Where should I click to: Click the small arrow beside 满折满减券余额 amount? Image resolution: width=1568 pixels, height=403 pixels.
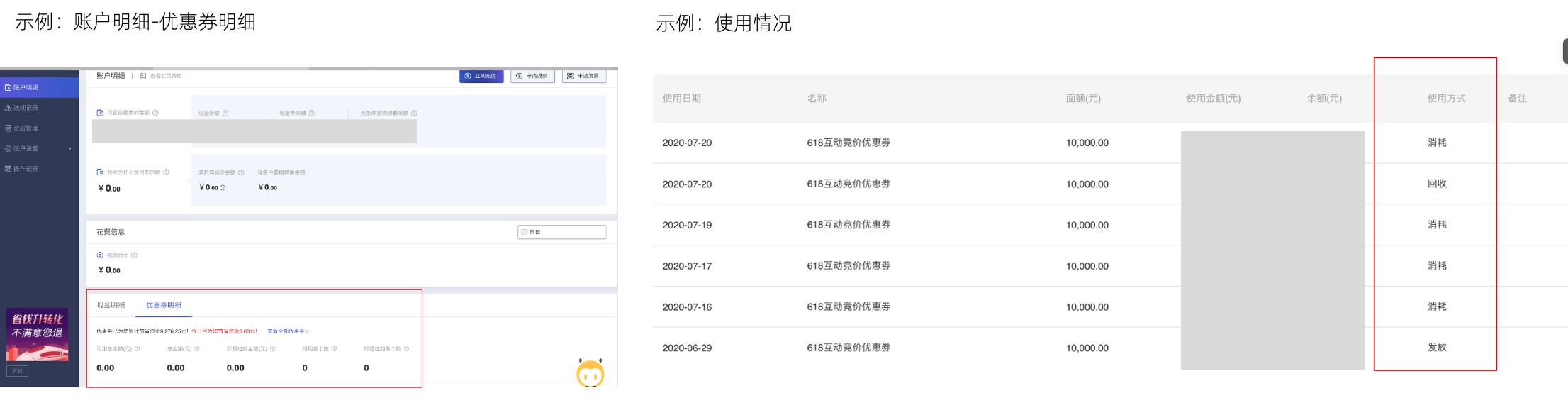pyautogui.click(x=223, y=188)
